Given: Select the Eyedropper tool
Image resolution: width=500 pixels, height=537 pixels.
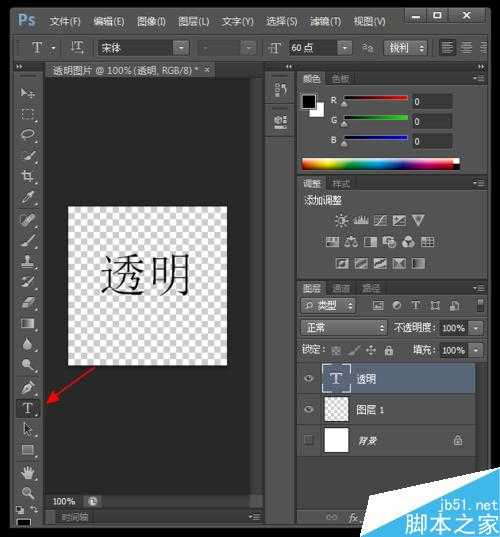Looking at the screenshot, I should coord(27,198).
